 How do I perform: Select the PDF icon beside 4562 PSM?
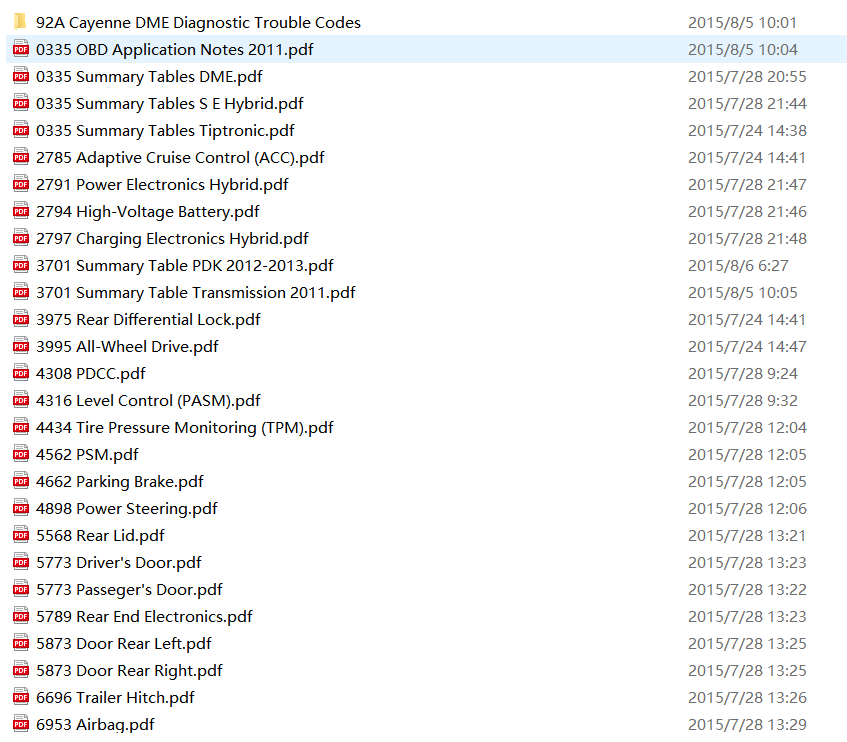tap(21, 454)
